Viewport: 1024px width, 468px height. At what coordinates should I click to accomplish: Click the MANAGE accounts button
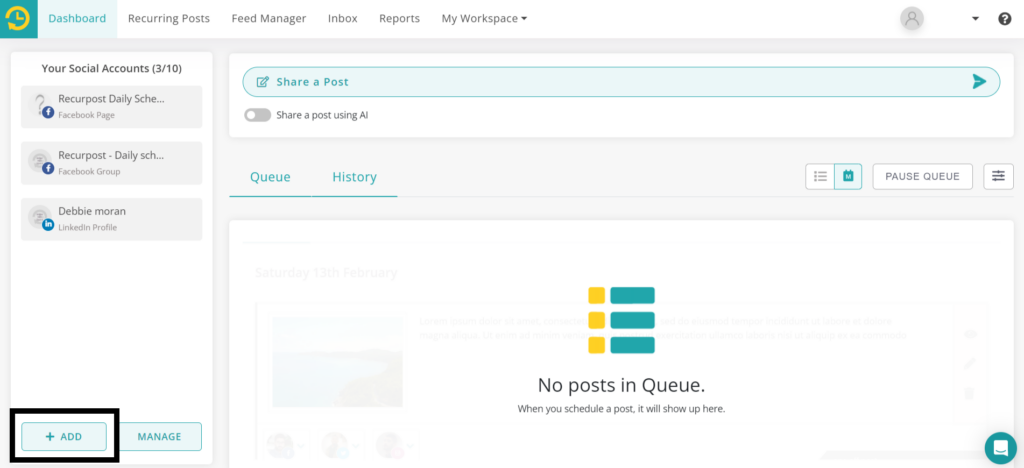(159, 437)
